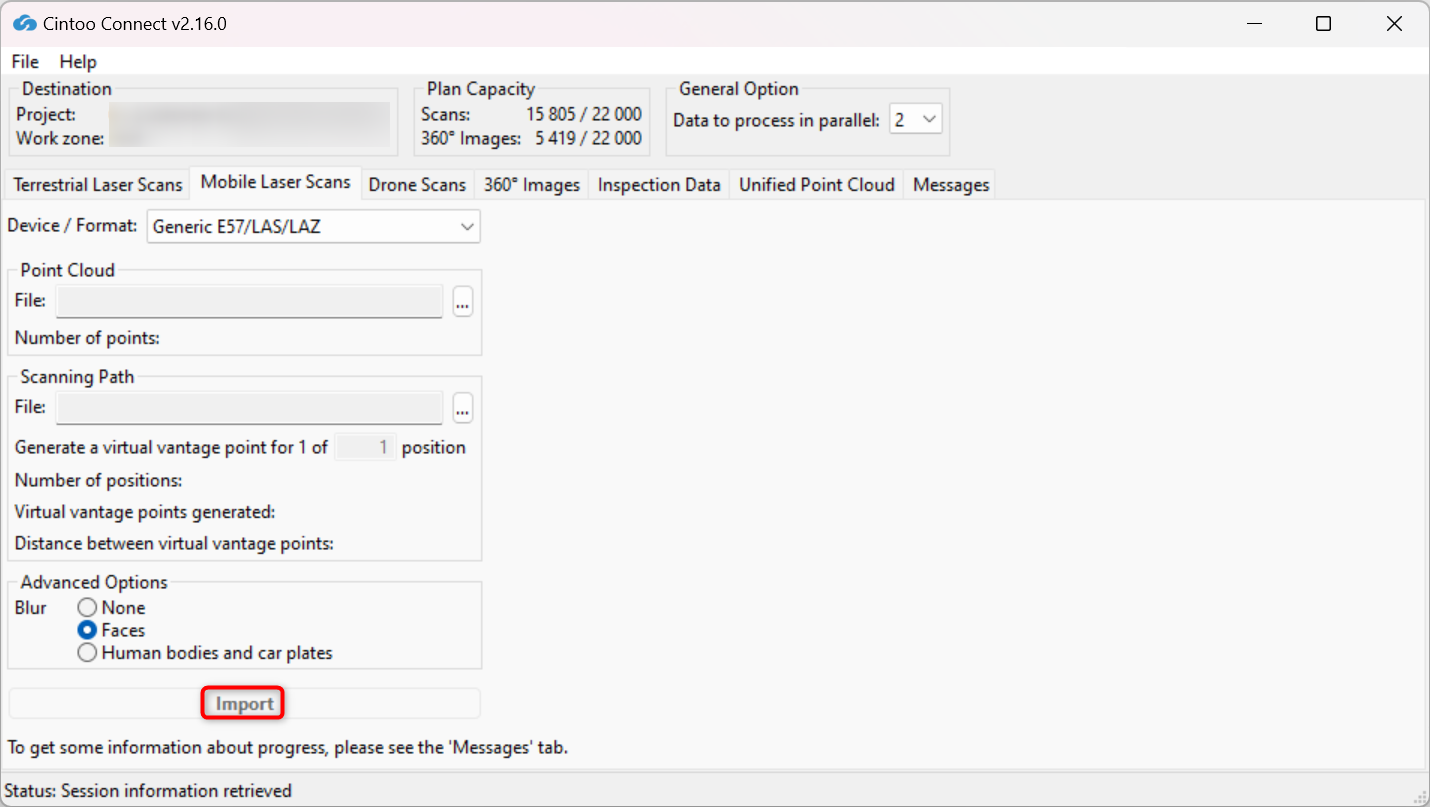This screenshot has height=807, width=1430.
Task: Click 'Distance between virtual vantage points:' label
Action: tap(174, 544)
